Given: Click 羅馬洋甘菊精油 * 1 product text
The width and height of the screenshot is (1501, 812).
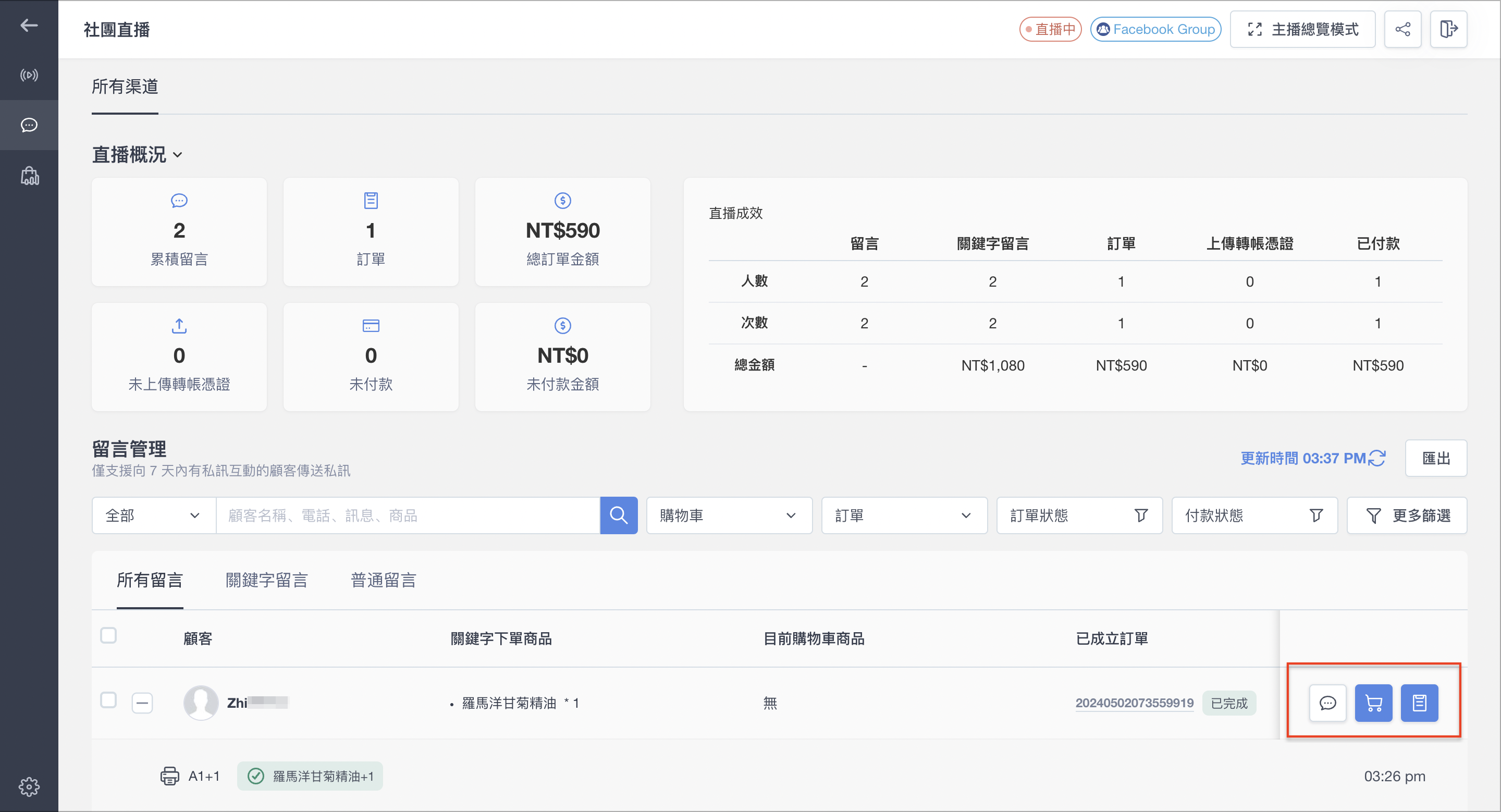Looking at the screenshot, I should (520, 703).
